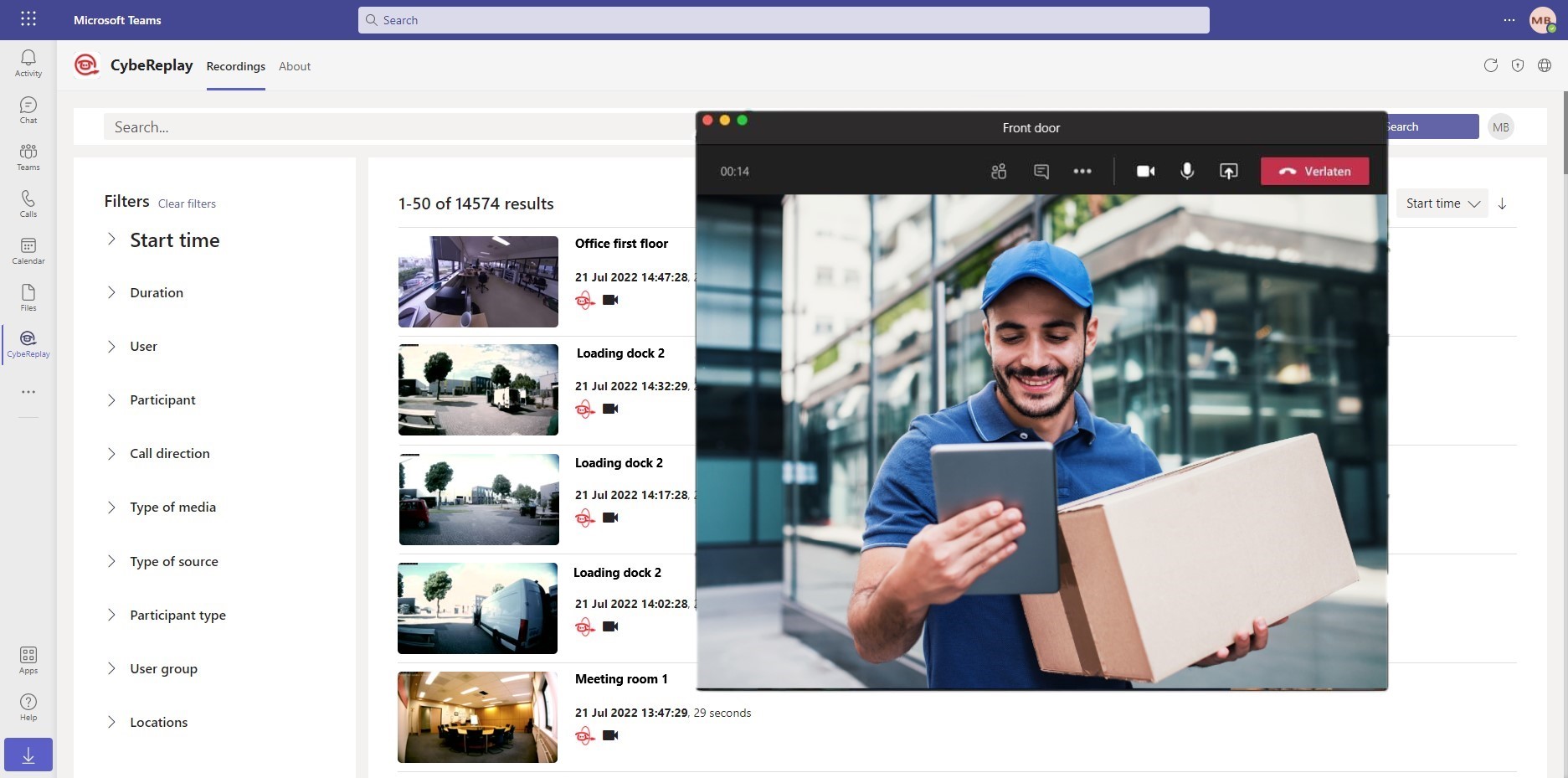Turn off the camera in the call
This screenshot has width=1568, height=778.
click(x=1145, y=171)
